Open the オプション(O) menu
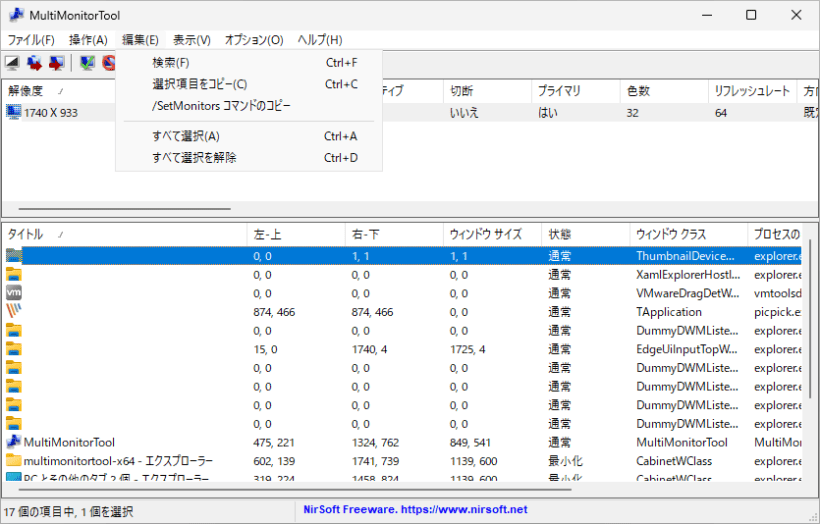The image size is (820, 524). (x=254, y=40)
